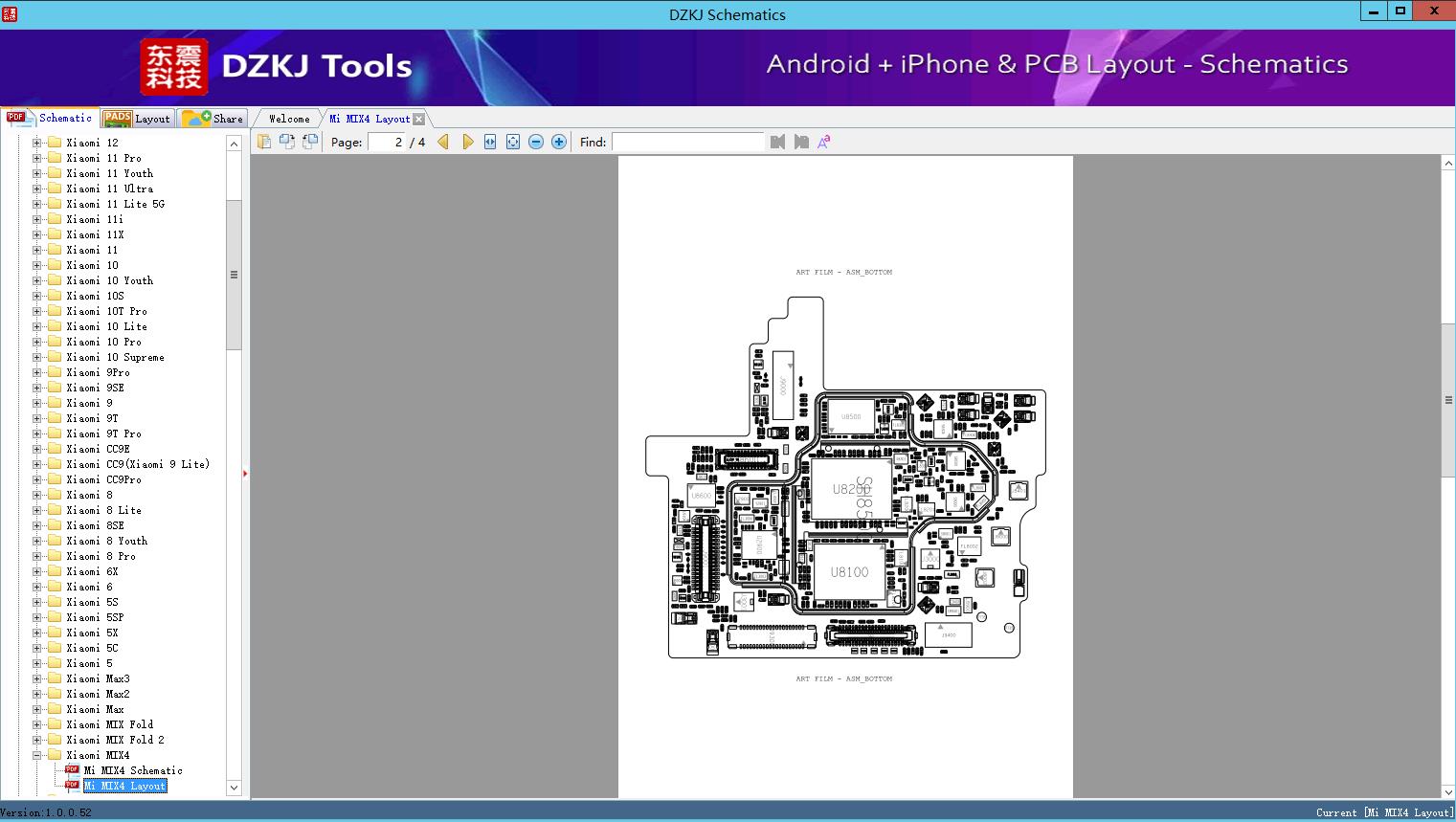Select Xiaomi CC9(Xiaomi 9 Lite) entry
1456x822 pixels.
point(138,464)
